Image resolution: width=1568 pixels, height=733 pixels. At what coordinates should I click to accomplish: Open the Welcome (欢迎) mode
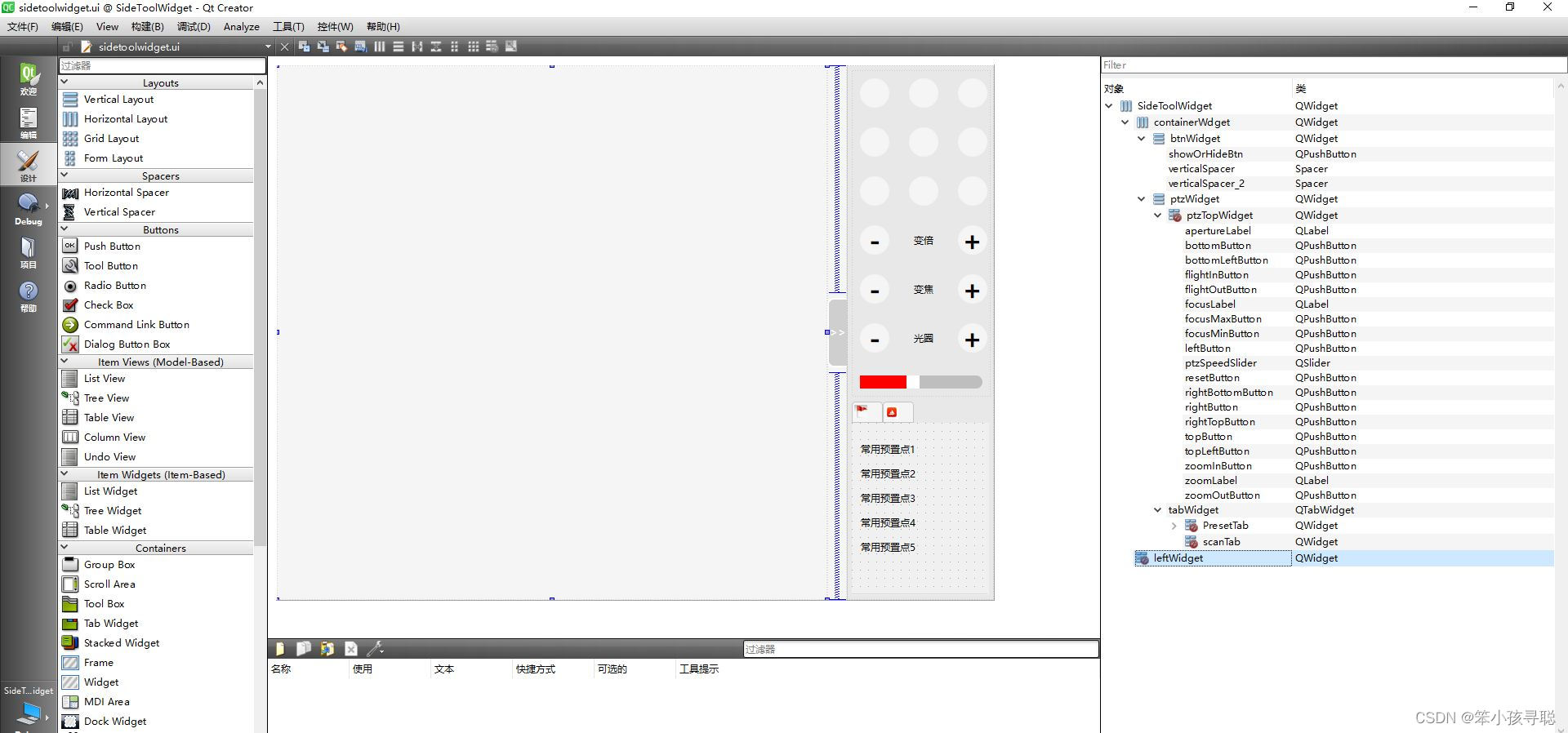pos(29,80)
